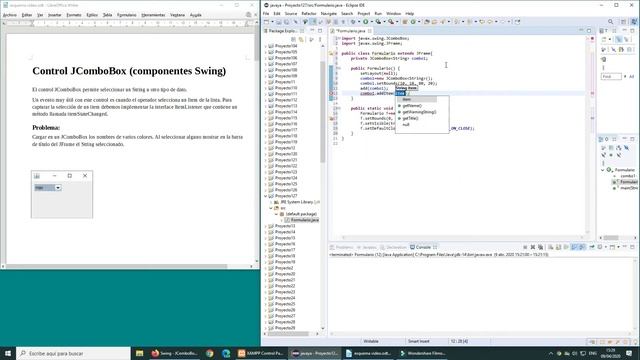Expand the Proyecto12 project node
Viewport: 640px width, 360px height.
(266, 148)
